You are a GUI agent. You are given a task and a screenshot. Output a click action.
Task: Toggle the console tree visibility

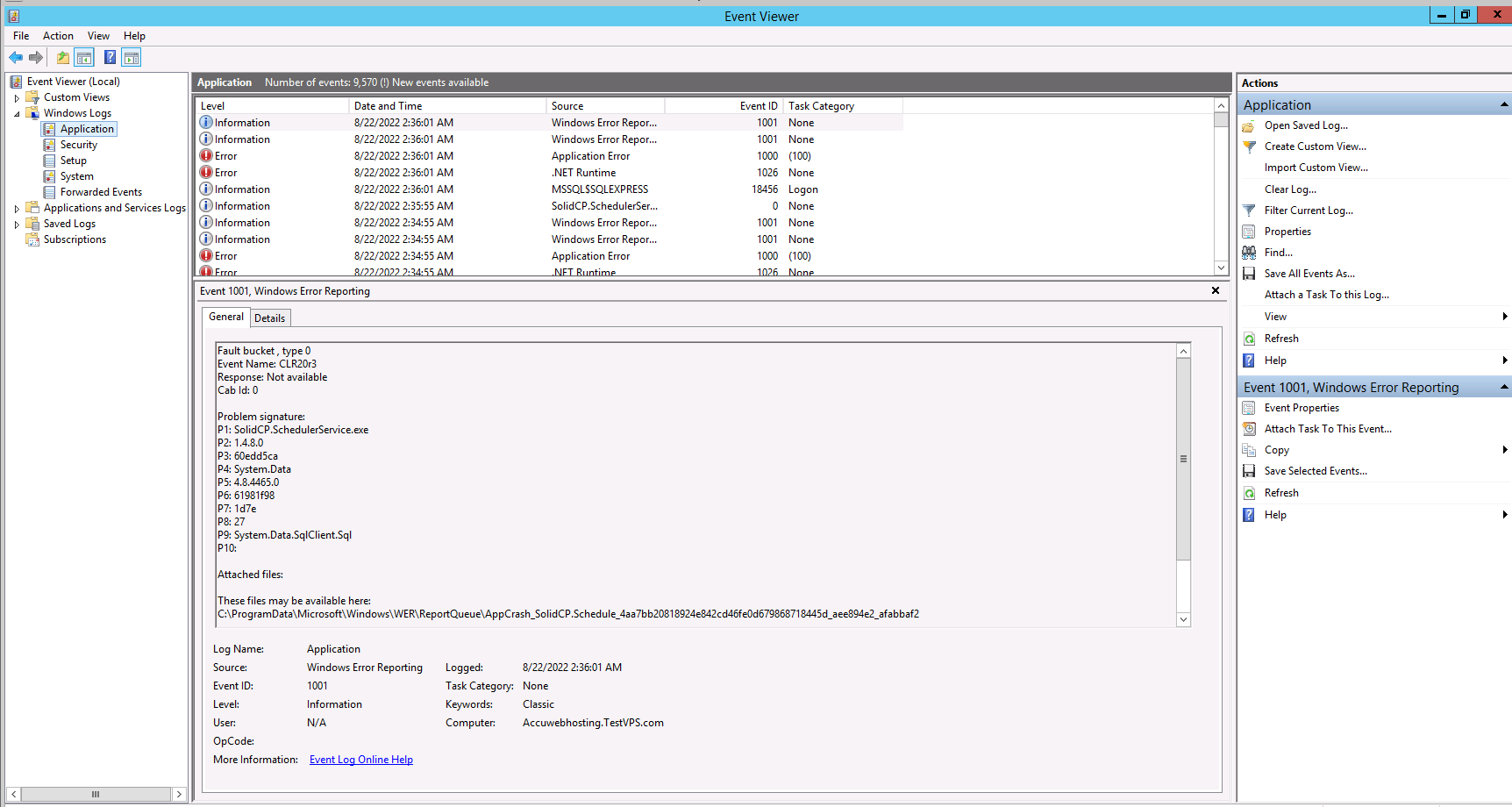(x=84, y=57)
